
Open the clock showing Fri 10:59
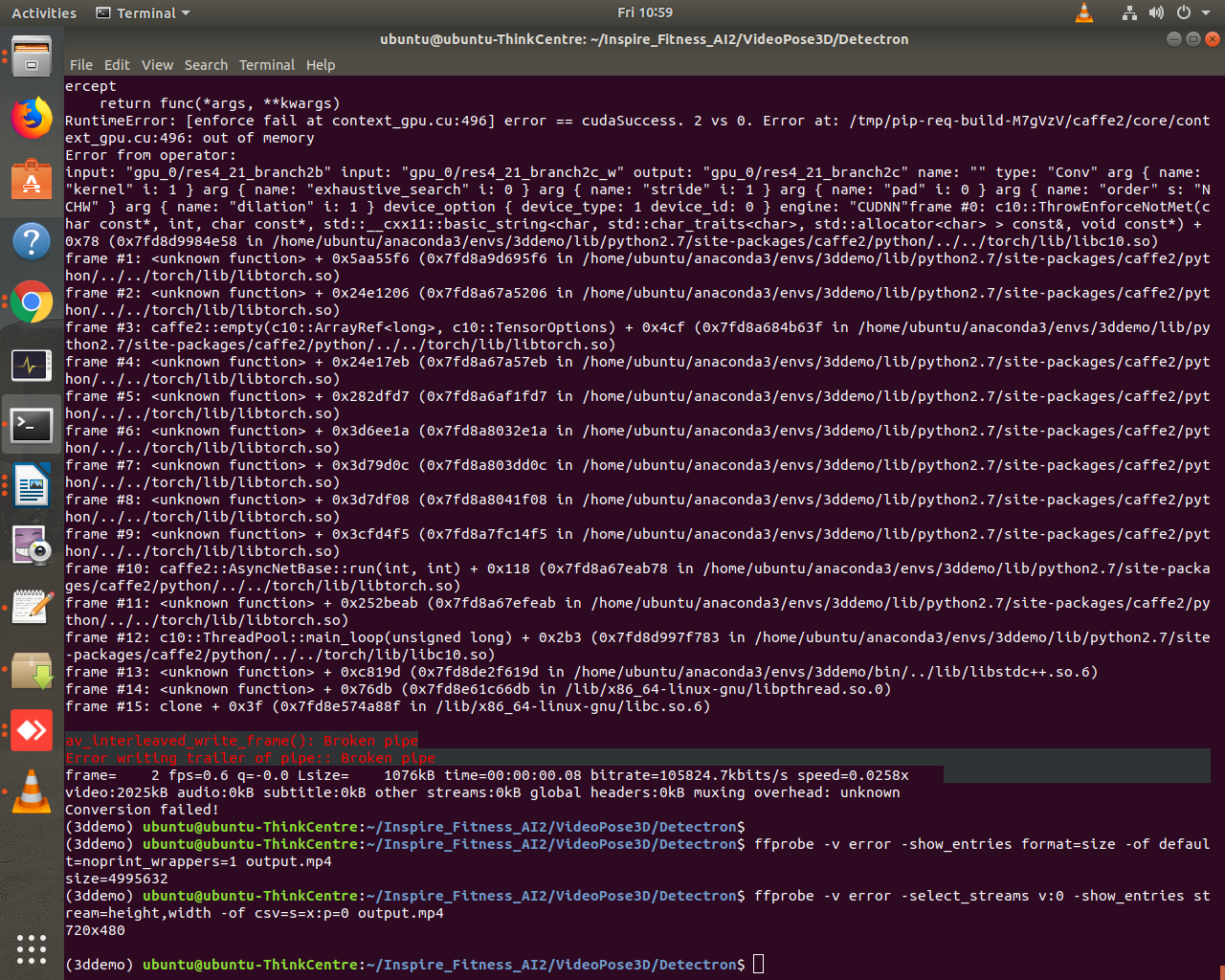coord(645,12)
